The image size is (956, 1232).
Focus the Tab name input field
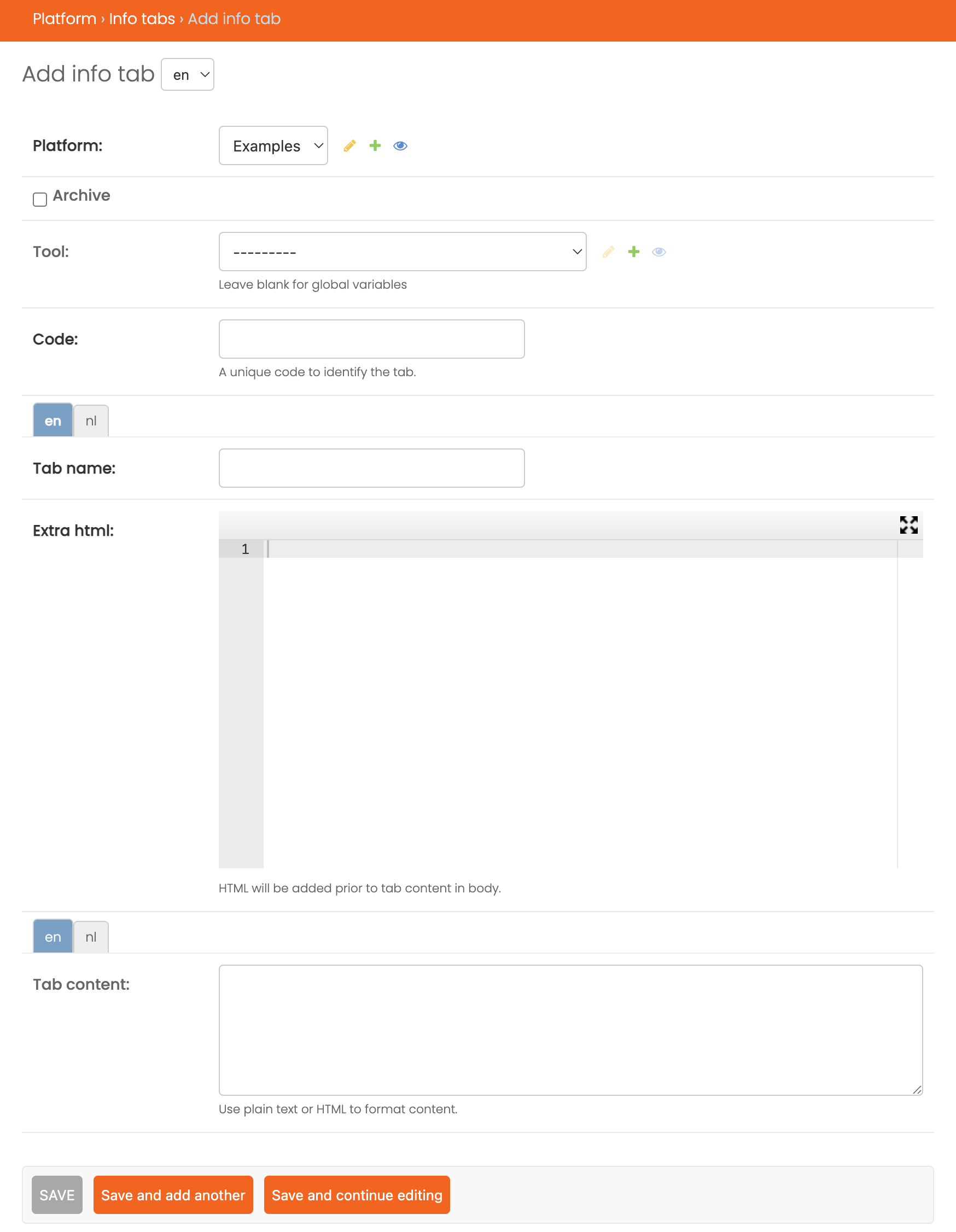pyautogui.click(x=371, y=468)
